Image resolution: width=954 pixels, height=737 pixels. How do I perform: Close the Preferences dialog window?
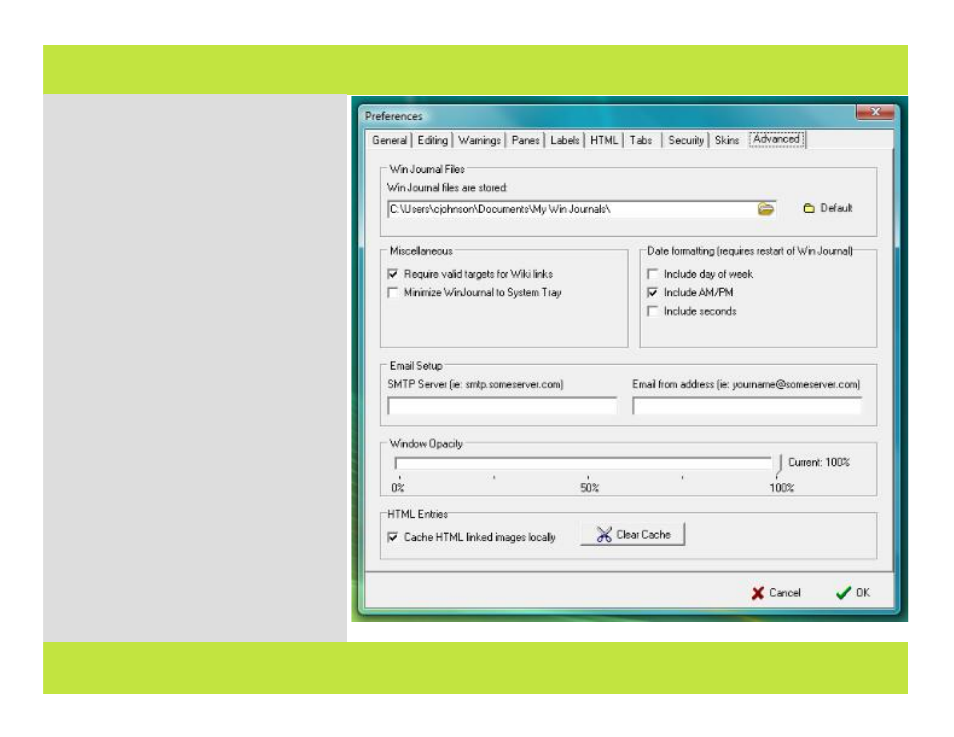876,112
